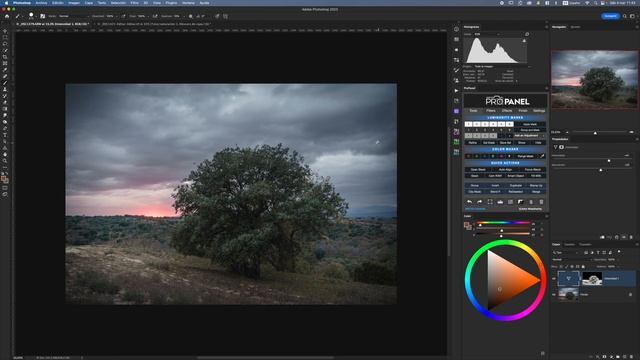This screenshot has width=640, height=360.
Task: Toggle layer filtering switch on Layers panel
Action: (619, 251)
